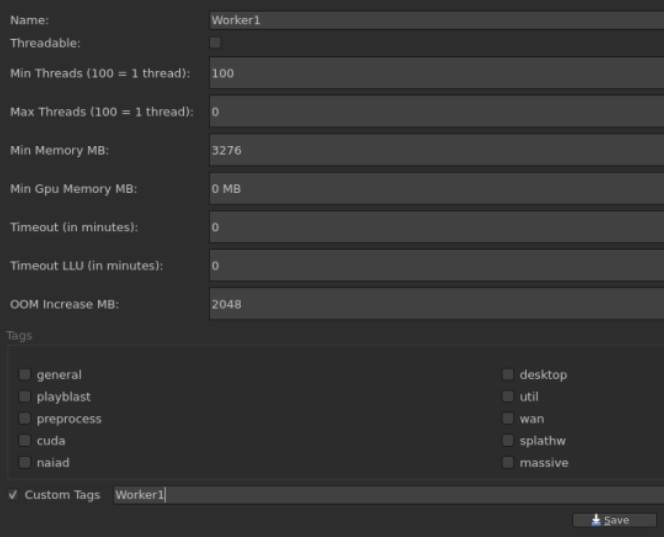This screenshot has height=537, width=664.
Task: Toggle the Threadable checkbox
Action: (215, 43)
